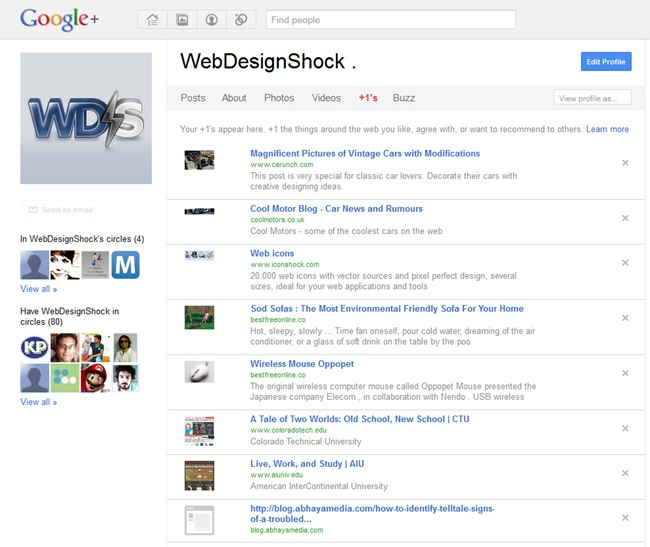Switch to the Posts tab
The image size is (650, 547).
click(x=193, y=98)
